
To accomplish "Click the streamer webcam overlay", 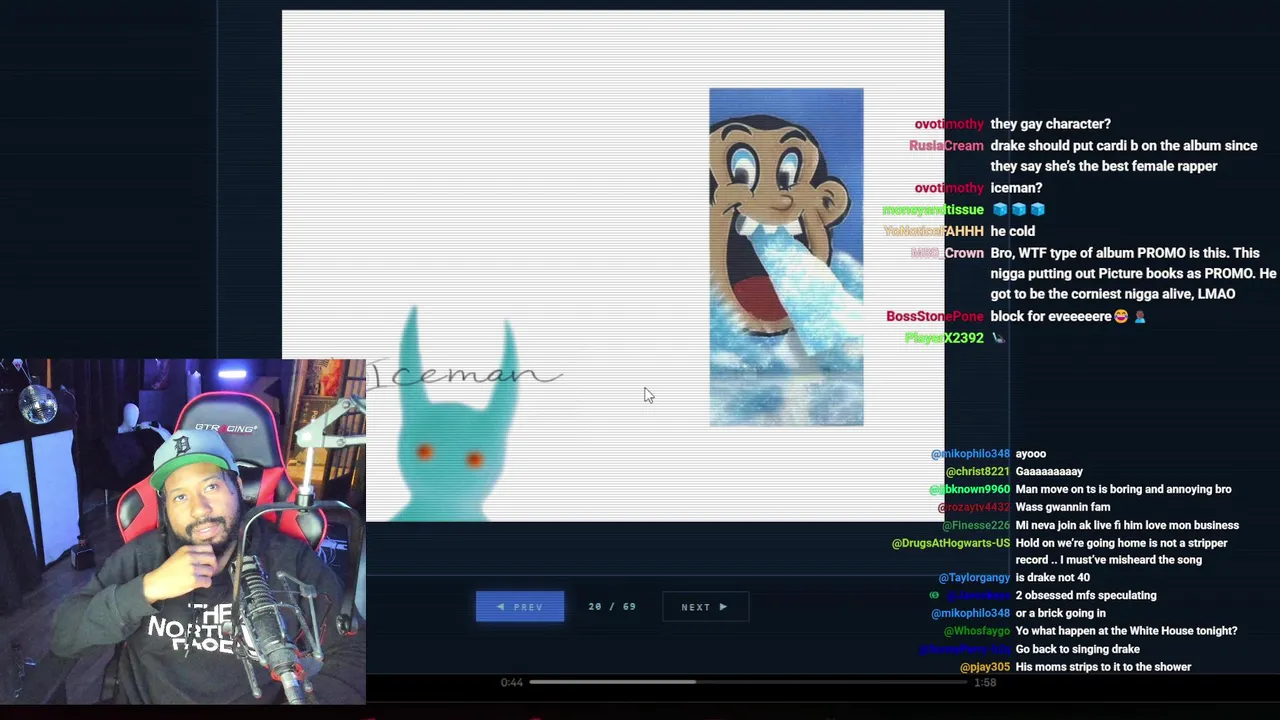I will (x=183, y=532).
